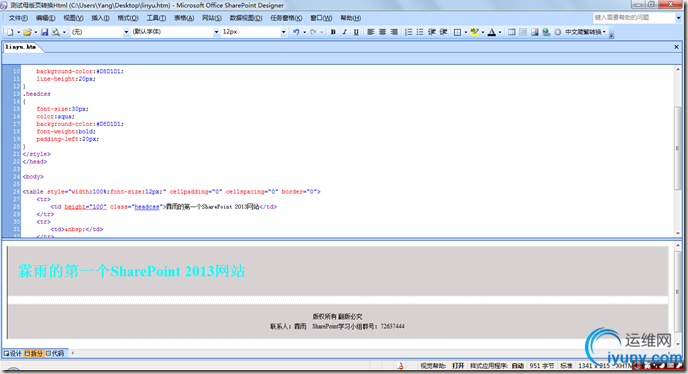This screenshot has height=374, width=688.
Task: Expand the Borders dropdown arrow
Action: [466, 32]
